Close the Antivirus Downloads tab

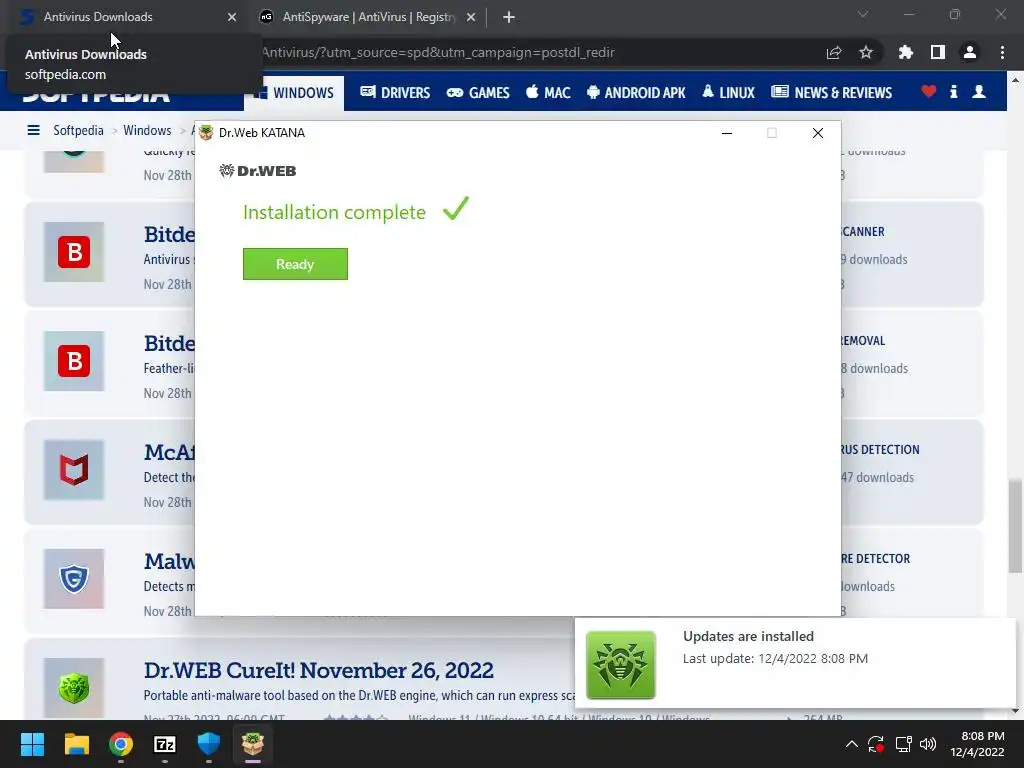[232, 17]
